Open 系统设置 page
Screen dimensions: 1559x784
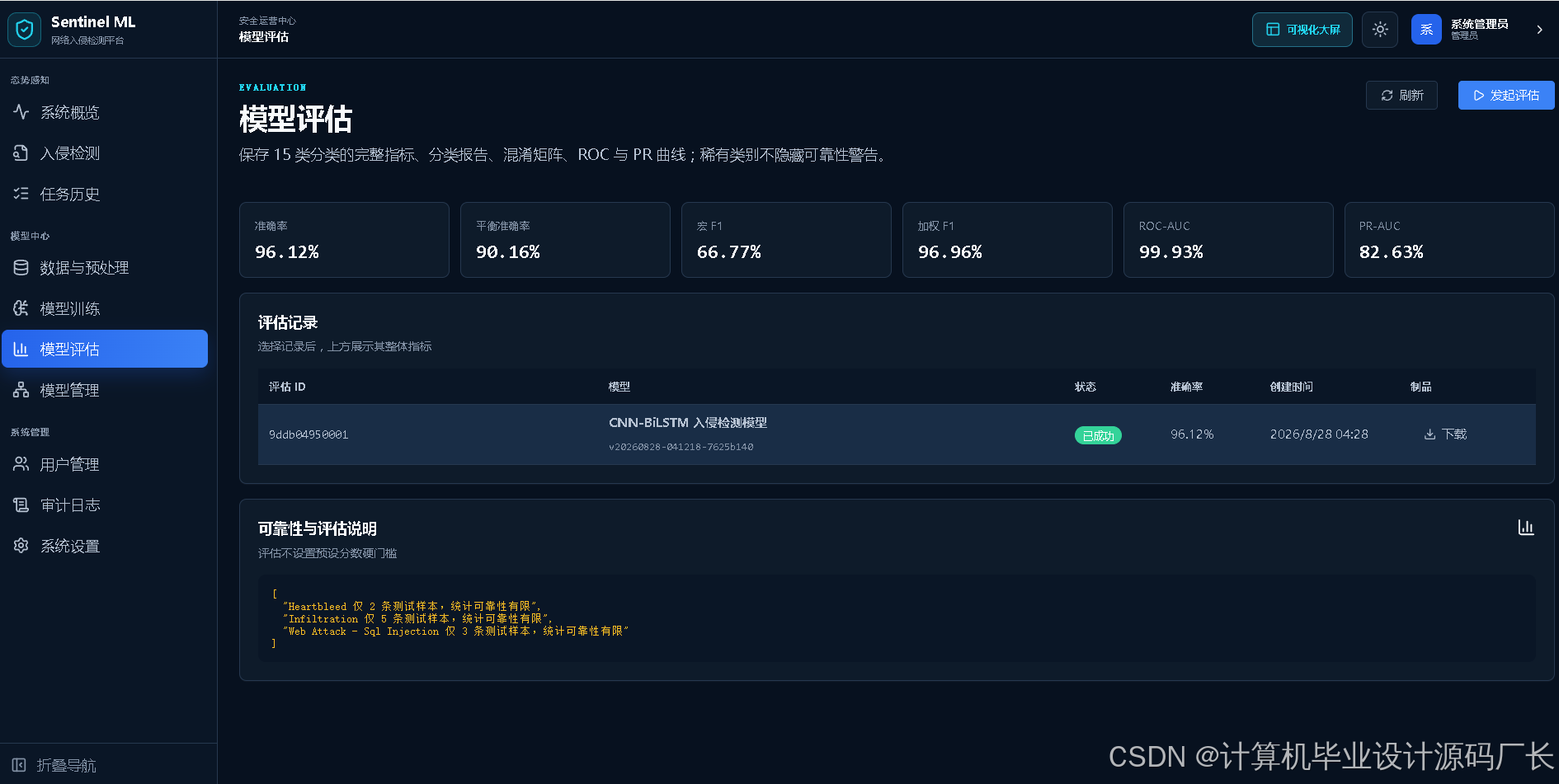105,546
